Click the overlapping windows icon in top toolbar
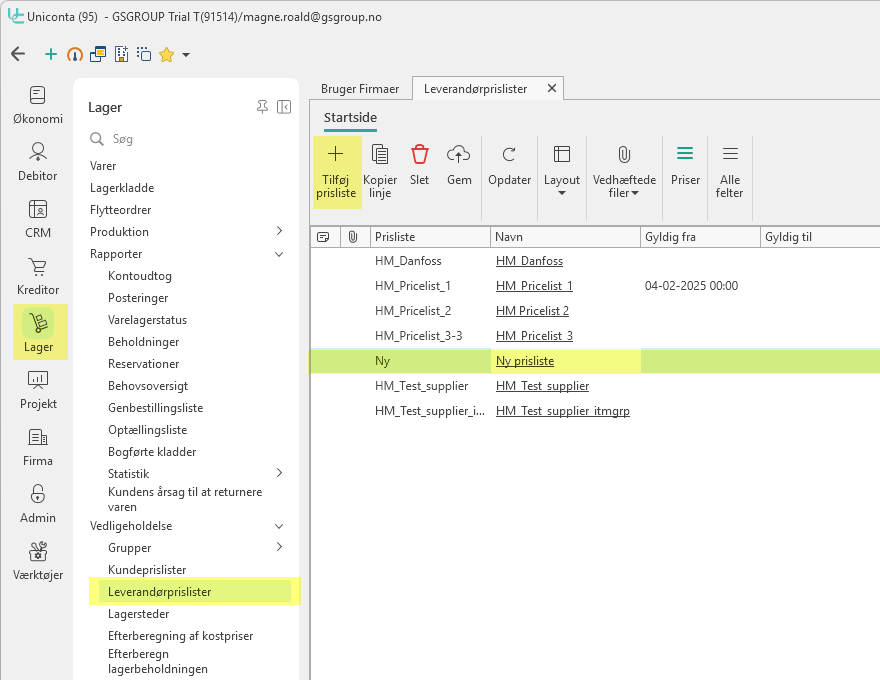The width and height of the screenshot is (880, 680). pyautogui.click(x=98, y=54)
